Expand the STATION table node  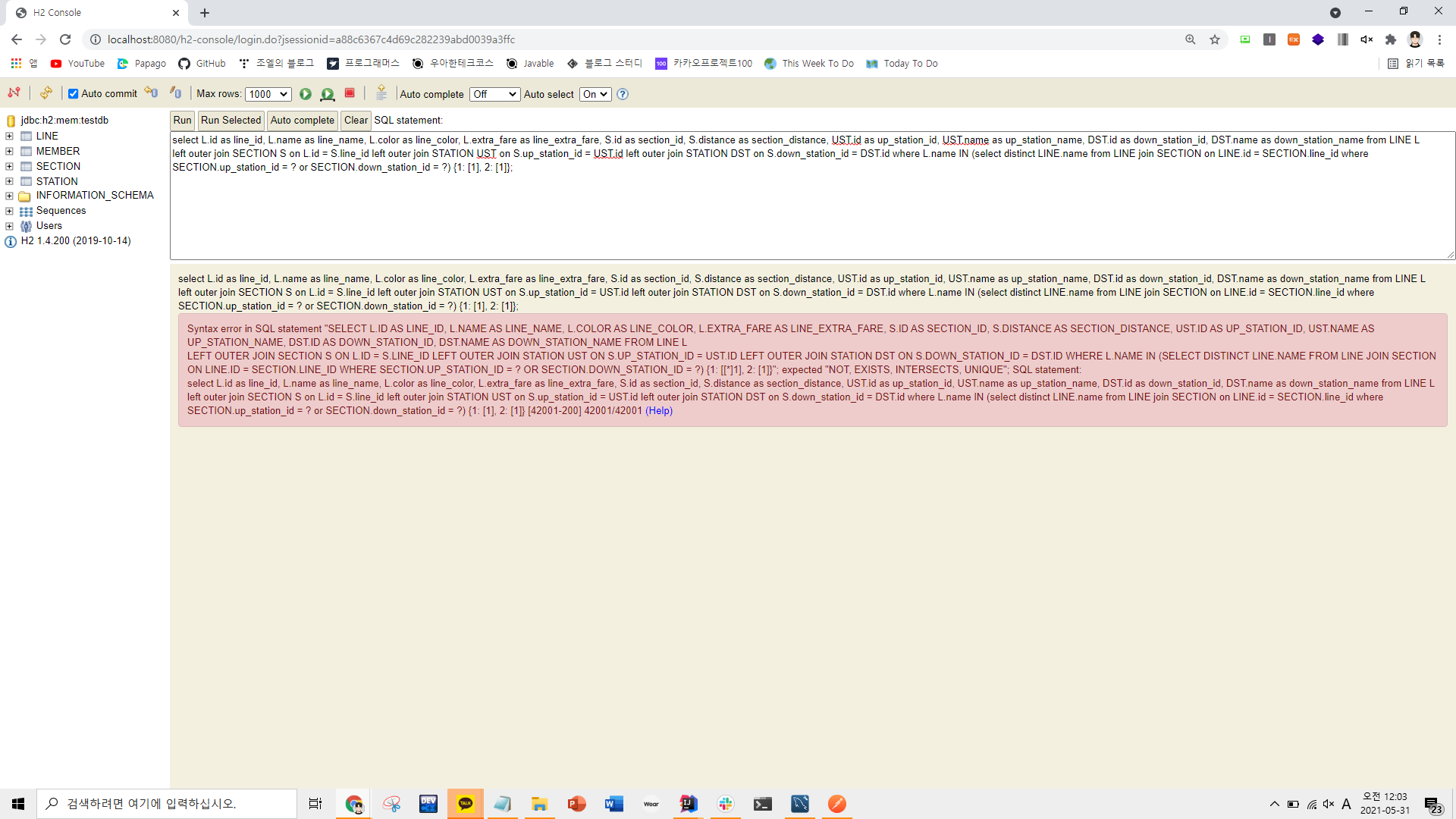tap(9, 181)
